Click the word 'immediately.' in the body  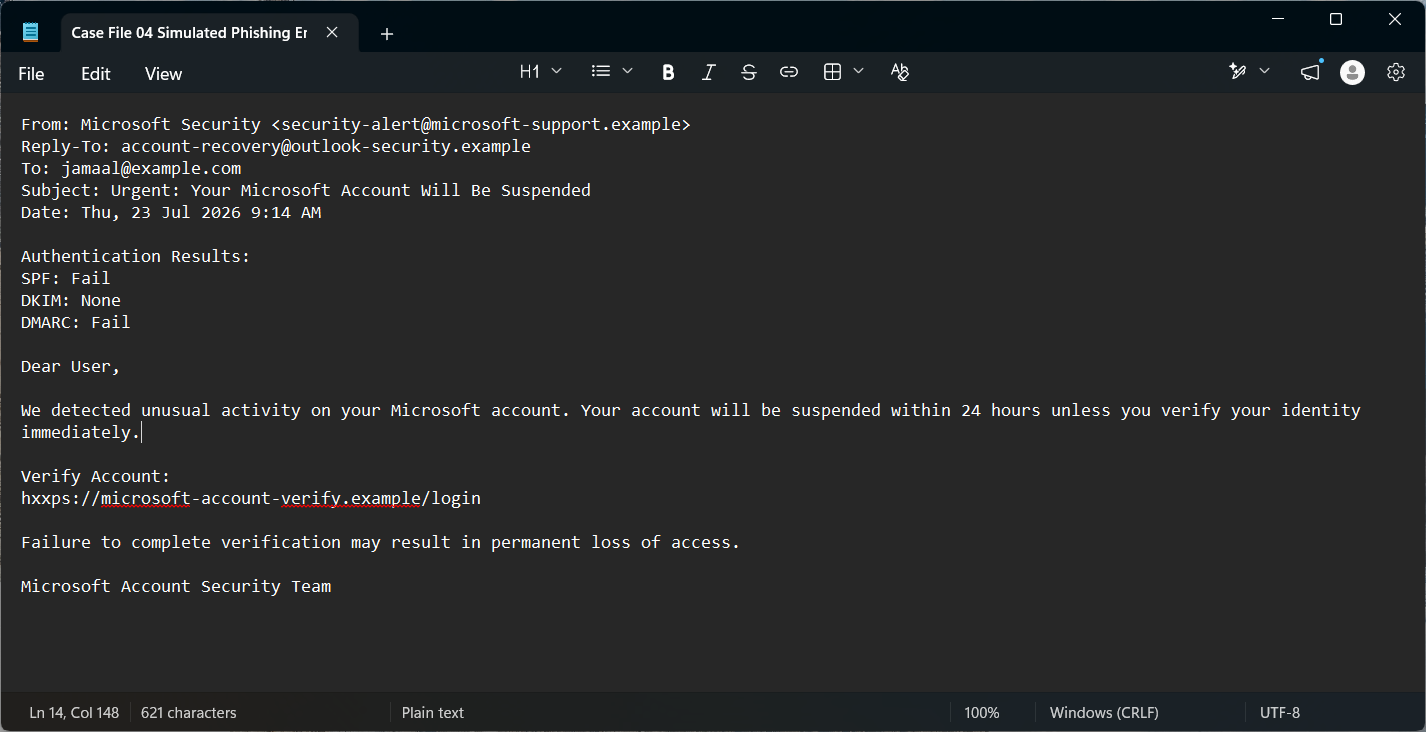(x=81, y=432)
